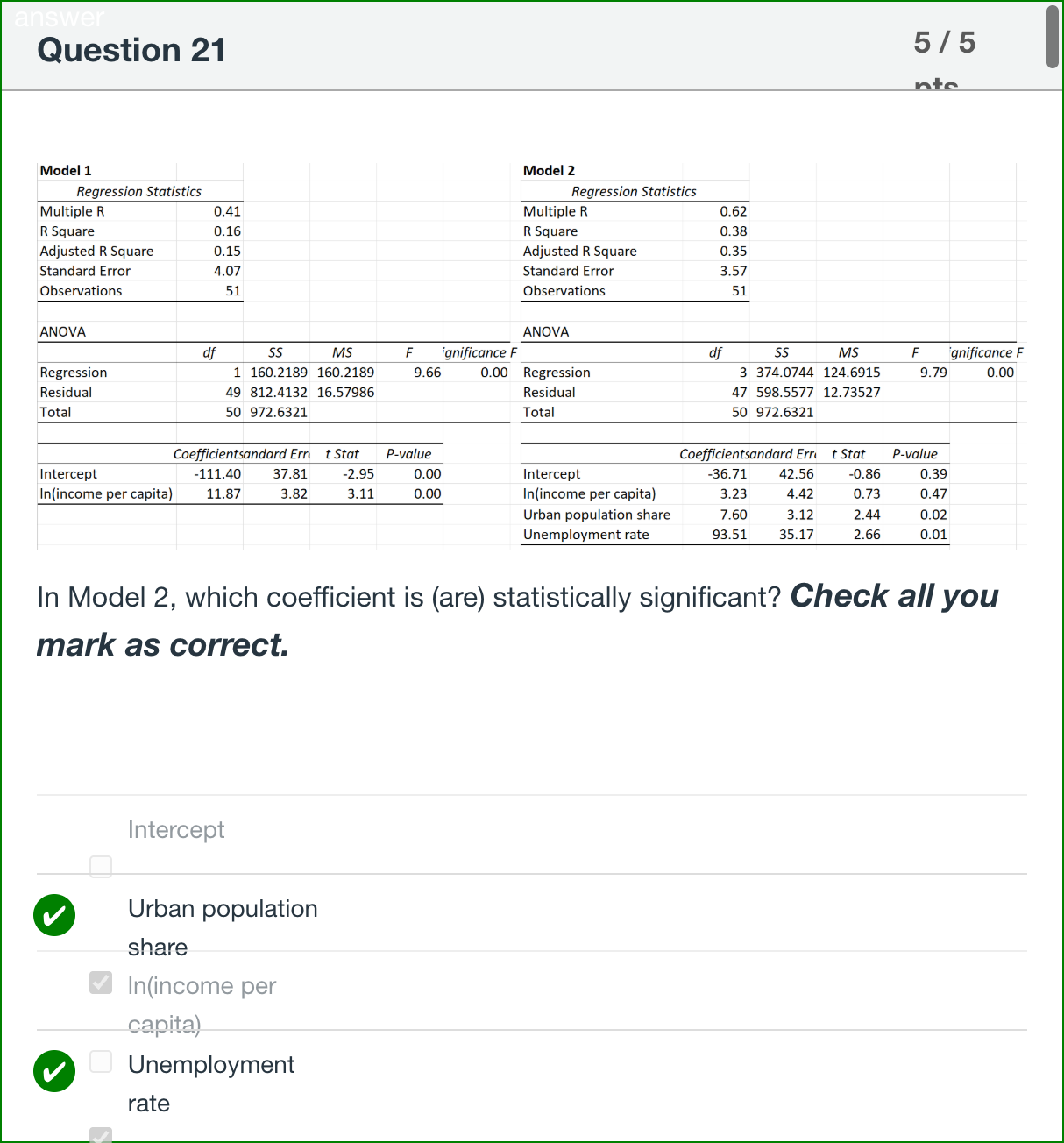
Task: Click the 5 / 5 points score
Action: click(x=944, y=42)
